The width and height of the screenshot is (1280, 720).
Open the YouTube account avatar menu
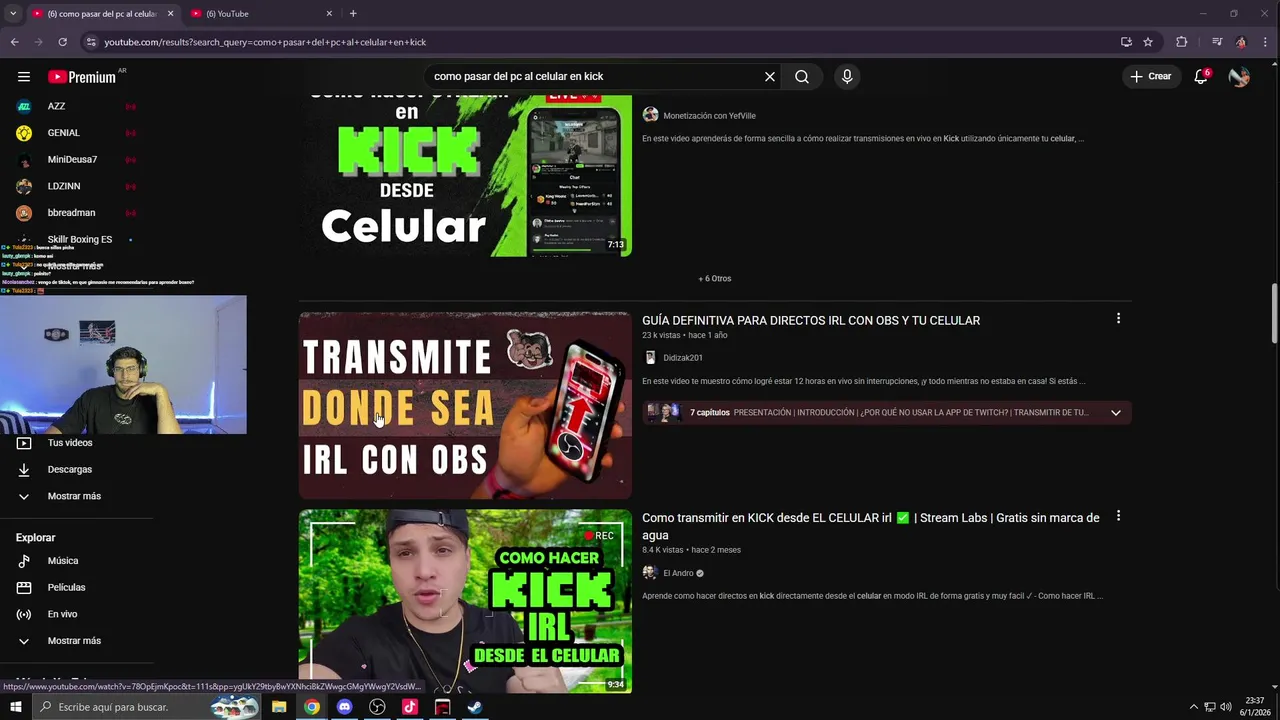[x=1239, y=76]
